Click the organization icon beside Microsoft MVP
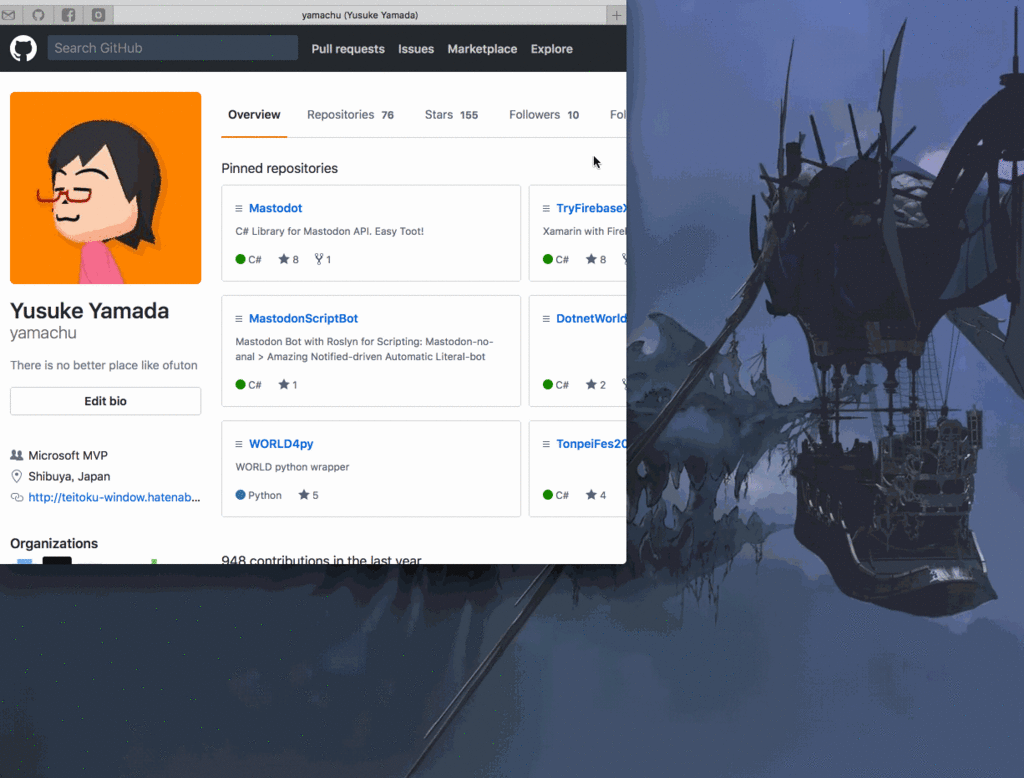The image size is (1024, 778). click(17, 455)
